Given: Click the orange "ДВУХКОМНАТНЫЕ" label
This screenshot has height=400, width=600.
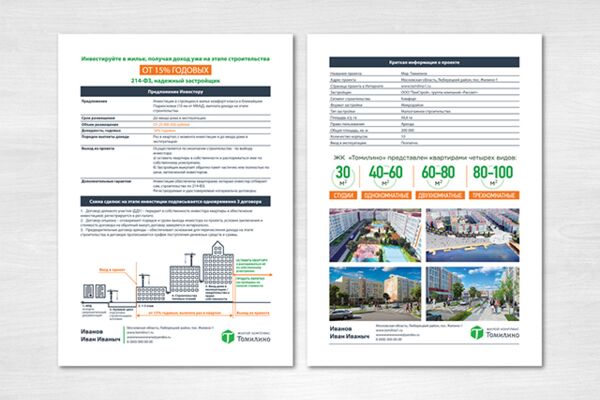Looking at the screenshot, I should pyautogui.click(x=440, y=195).
